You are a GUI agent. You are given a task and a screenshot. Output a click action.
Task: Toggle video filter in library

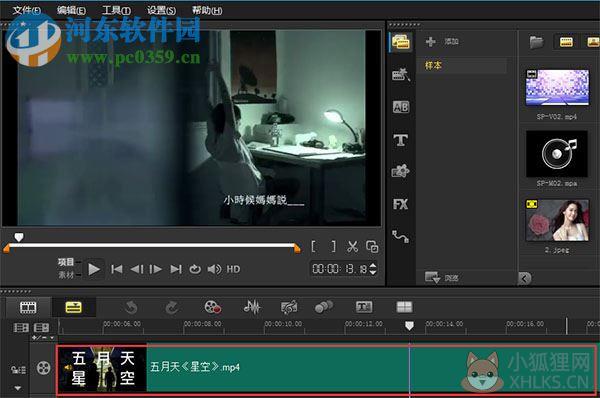[566, 41]
